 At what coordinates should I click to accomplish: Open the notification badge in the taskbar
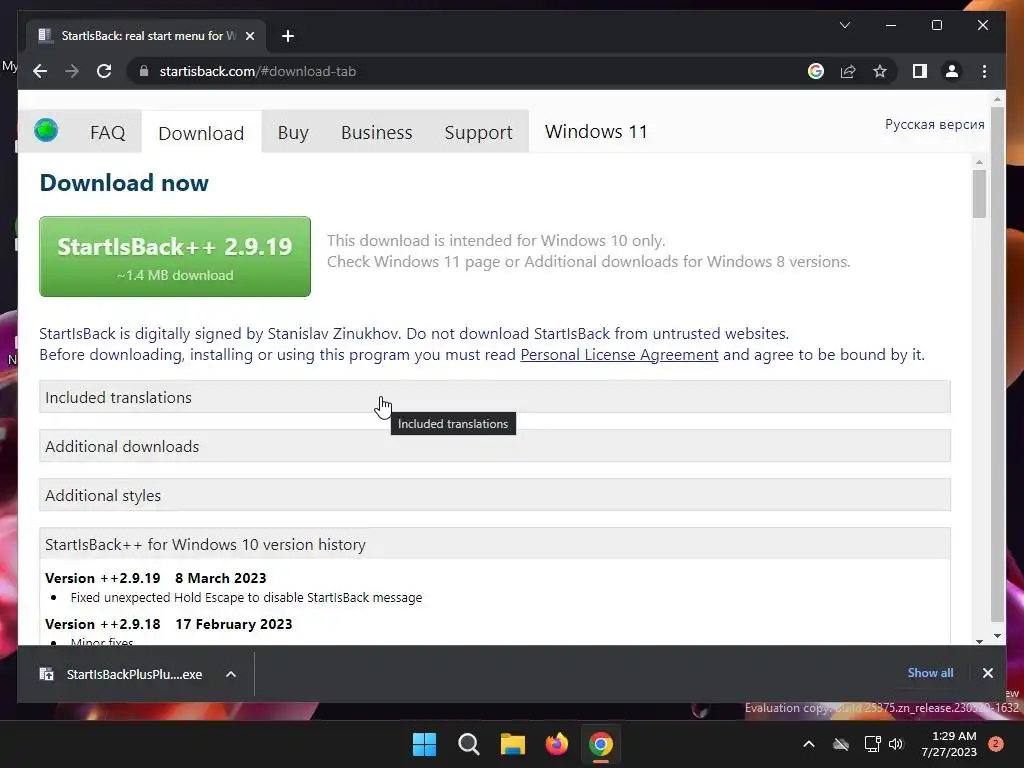(995, 744)
